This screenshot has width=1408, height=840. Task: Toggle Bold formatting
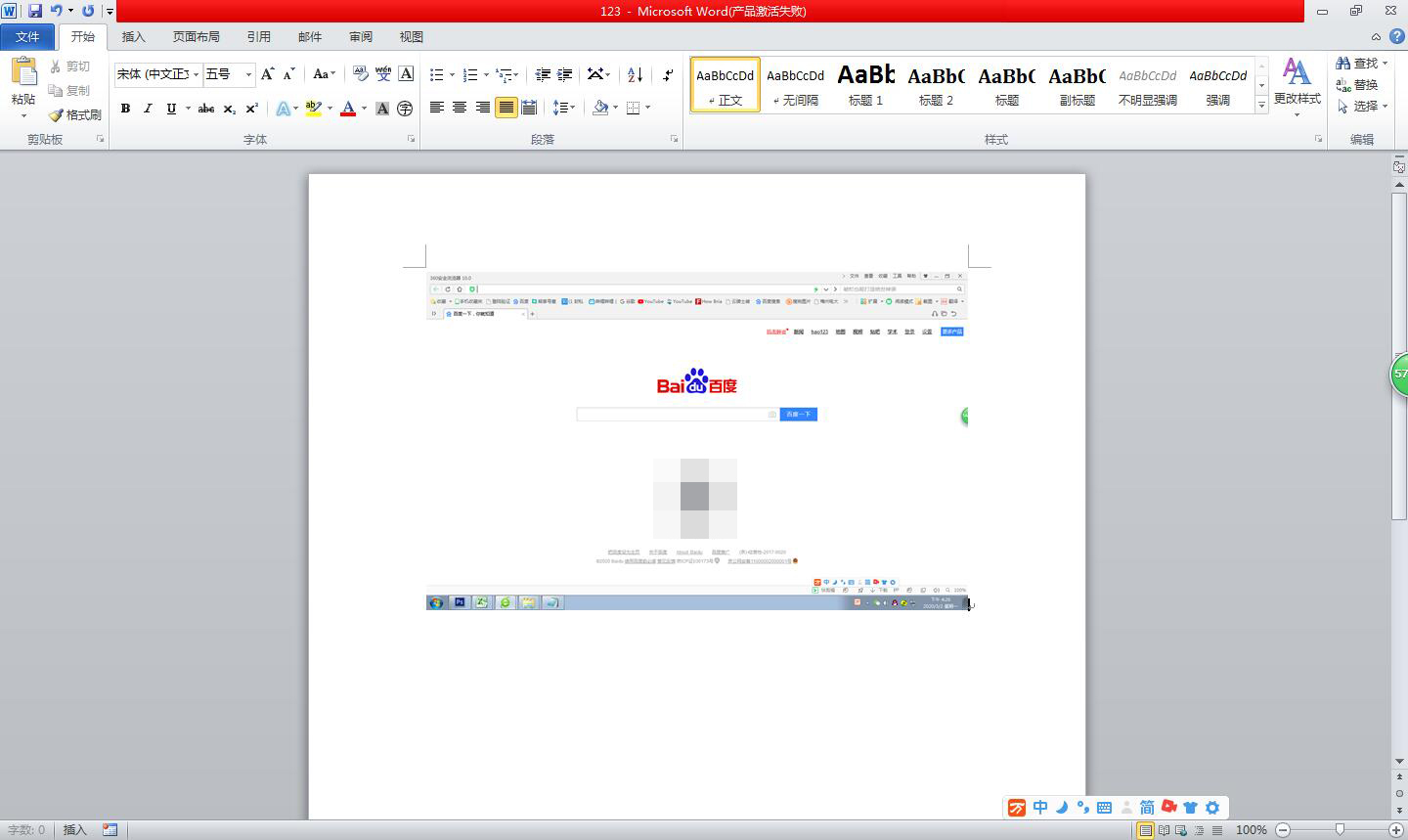(125, 109)
